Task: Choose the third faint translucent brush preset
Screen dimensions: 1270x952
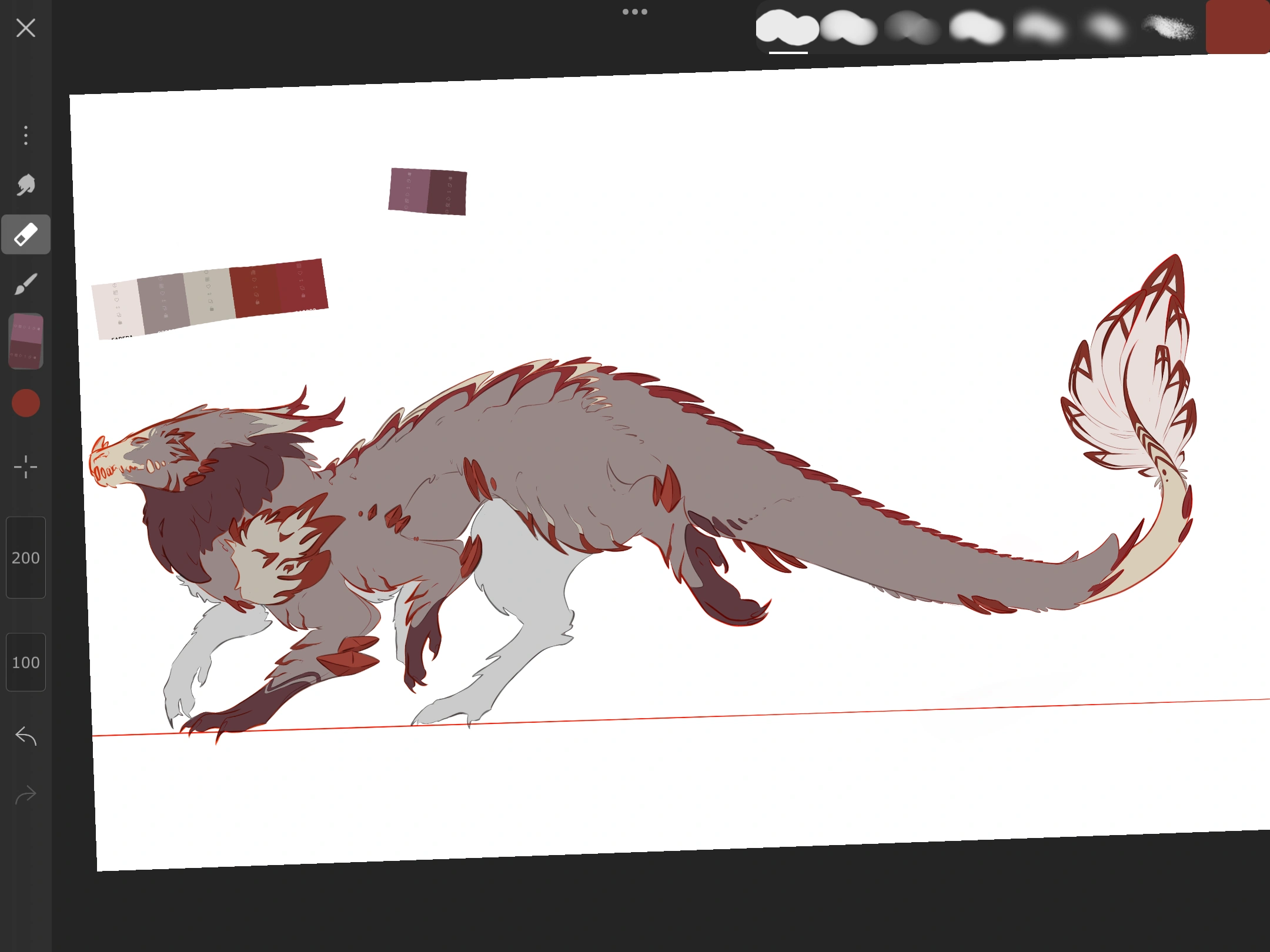Action: click(912, 27)
